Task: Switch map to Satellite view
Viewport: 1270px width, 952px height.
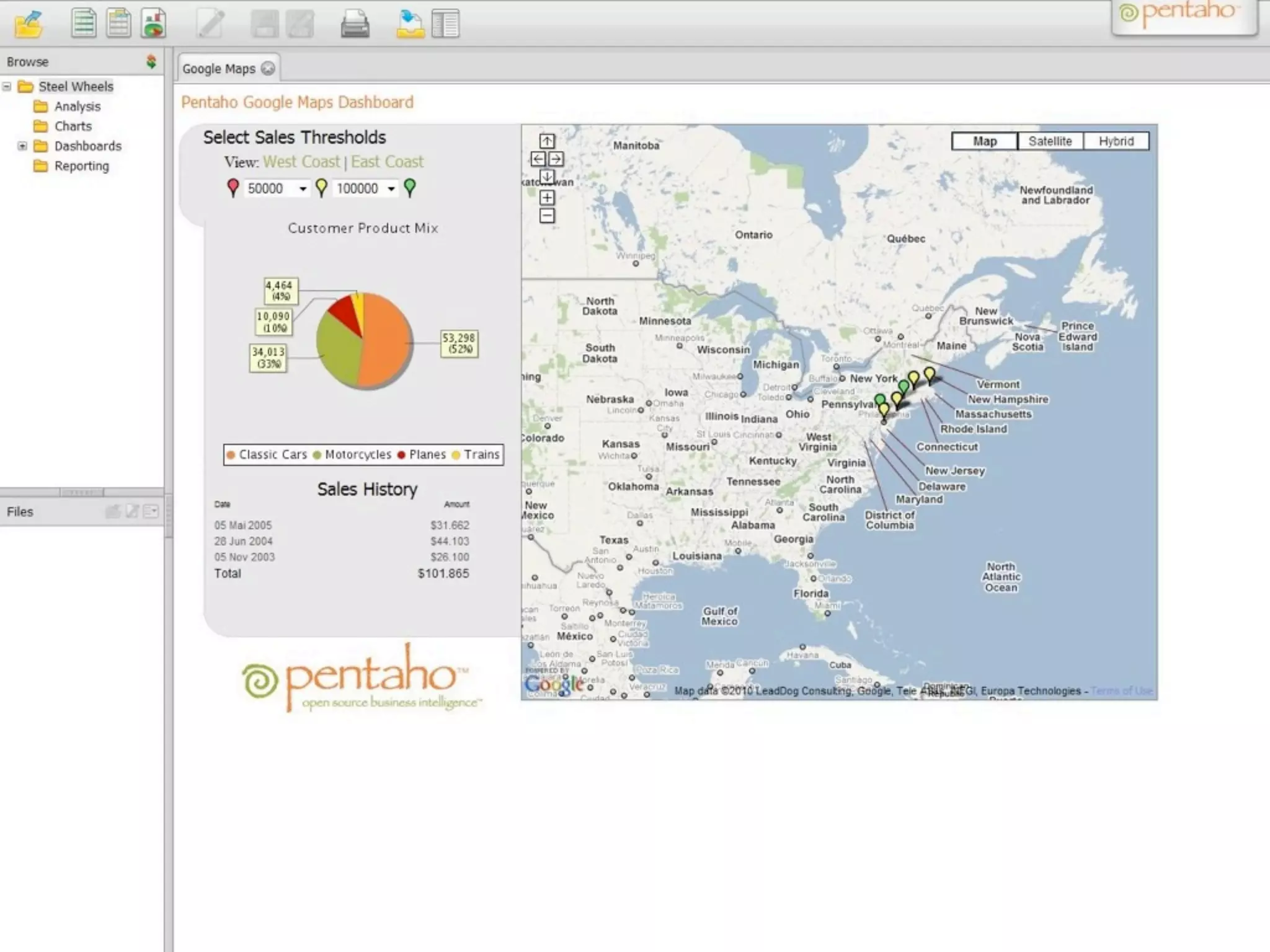Action: pyautogui.click(x=1050, y=141)
